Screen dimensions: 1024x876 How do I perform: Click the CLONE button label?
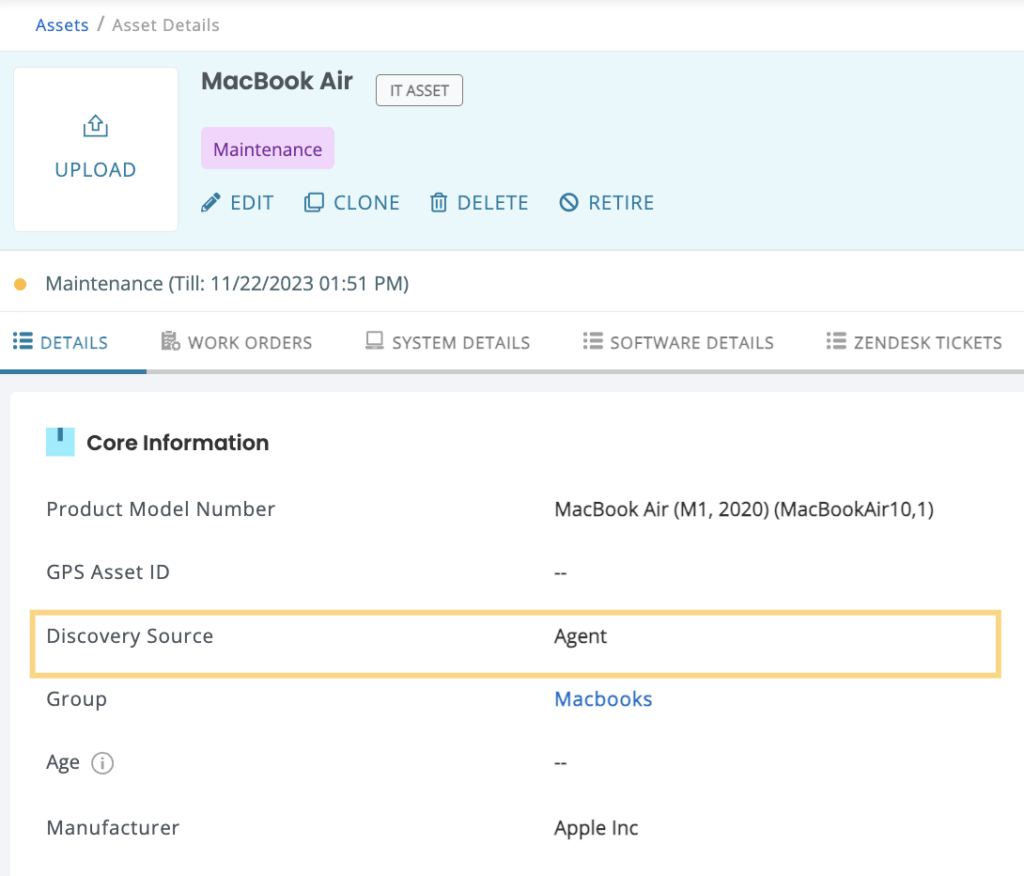(366, 203)
